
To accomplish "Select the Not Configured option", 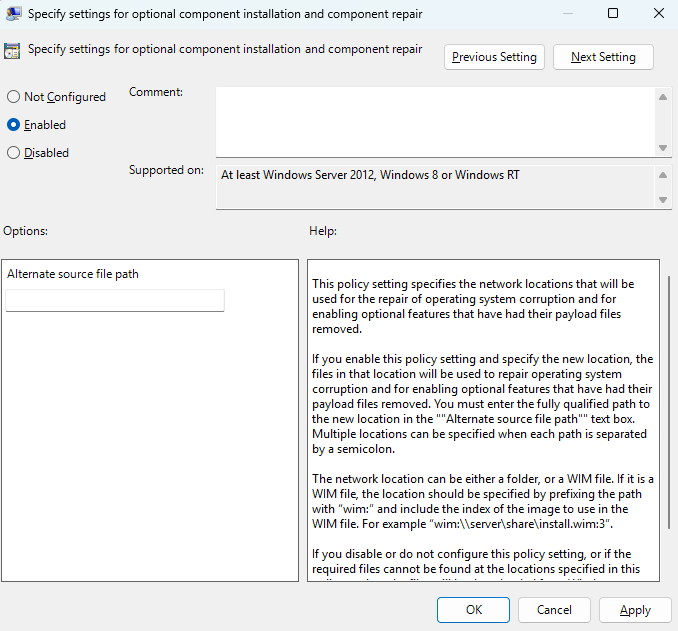I will (x=14, y=97).
